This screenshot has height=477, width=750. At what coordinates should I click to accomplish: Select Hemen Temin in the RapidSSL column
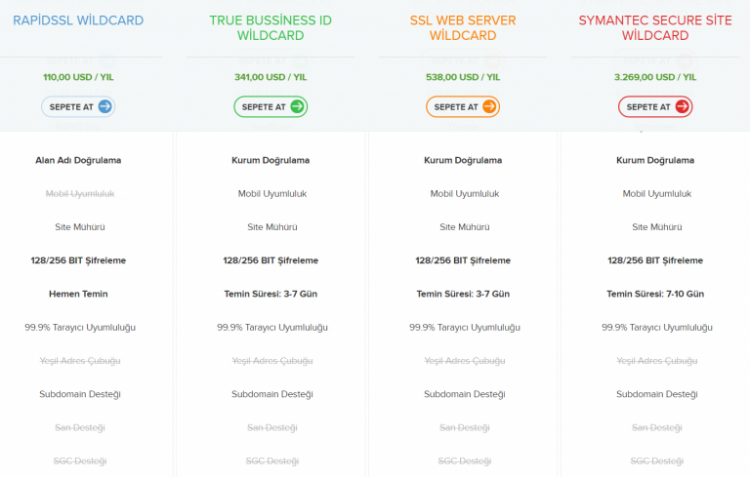pyautogui.click(x=78, y=294)
